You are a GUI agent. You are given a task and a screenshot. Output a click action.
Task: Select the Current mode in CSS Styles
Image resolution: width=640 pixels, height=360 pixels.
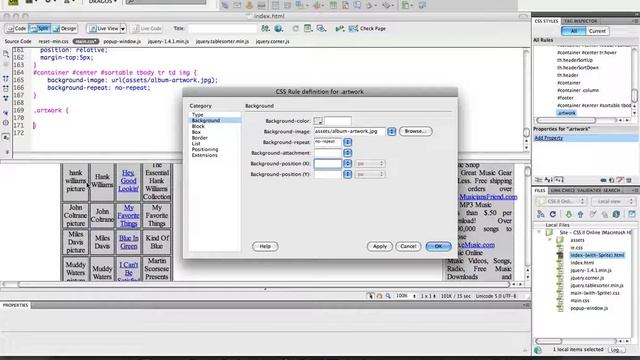click(597, 31)
